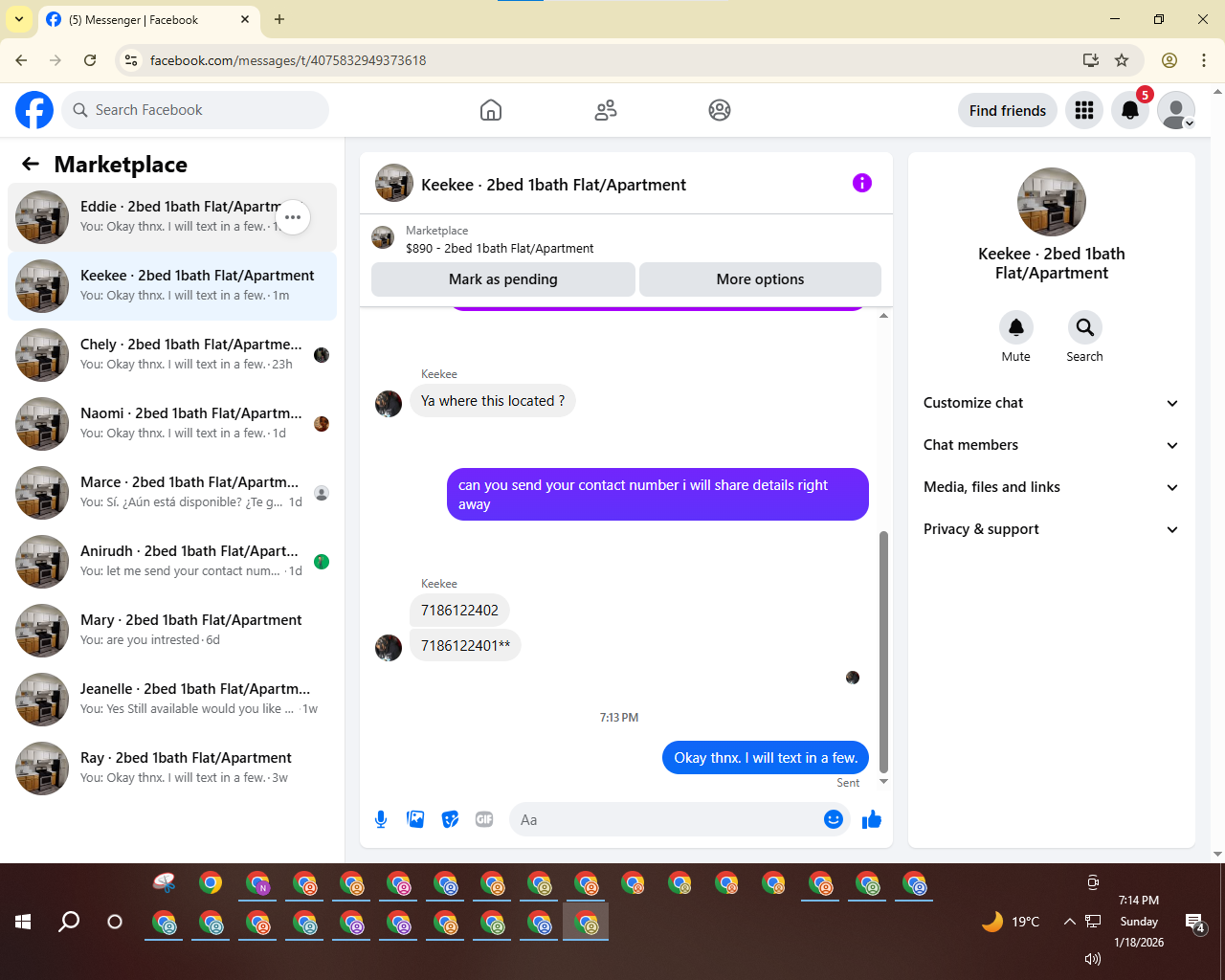The height and width of the screenshot is (980, 1225).
Task: Expand Privacy & support section
Action: tap(1052, 529)
